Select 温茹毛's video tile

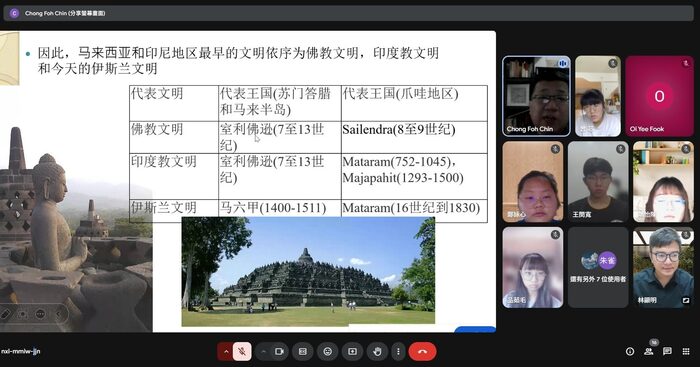point(533,267)
